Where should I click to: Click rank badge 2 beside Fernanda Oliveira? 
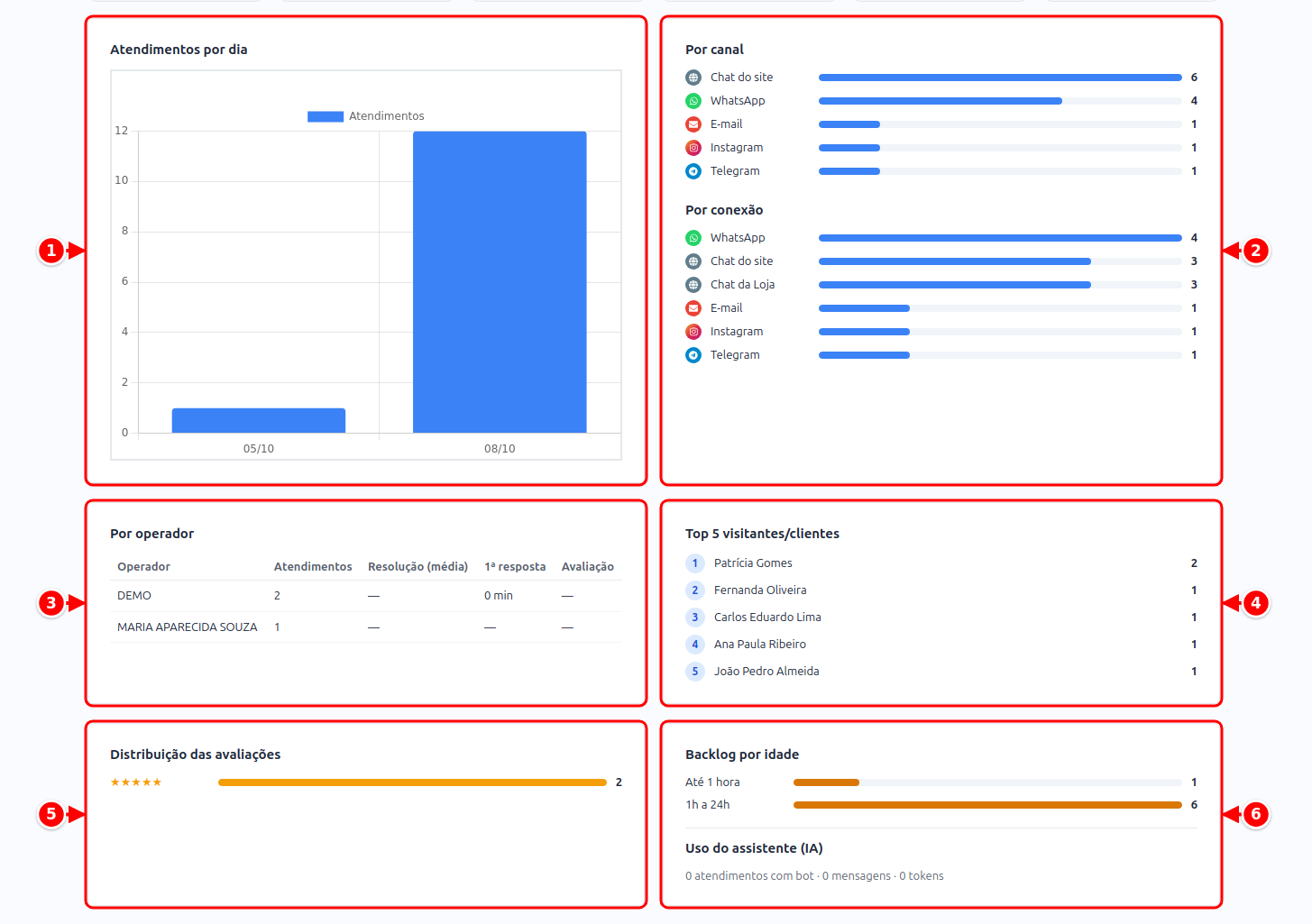695,590
